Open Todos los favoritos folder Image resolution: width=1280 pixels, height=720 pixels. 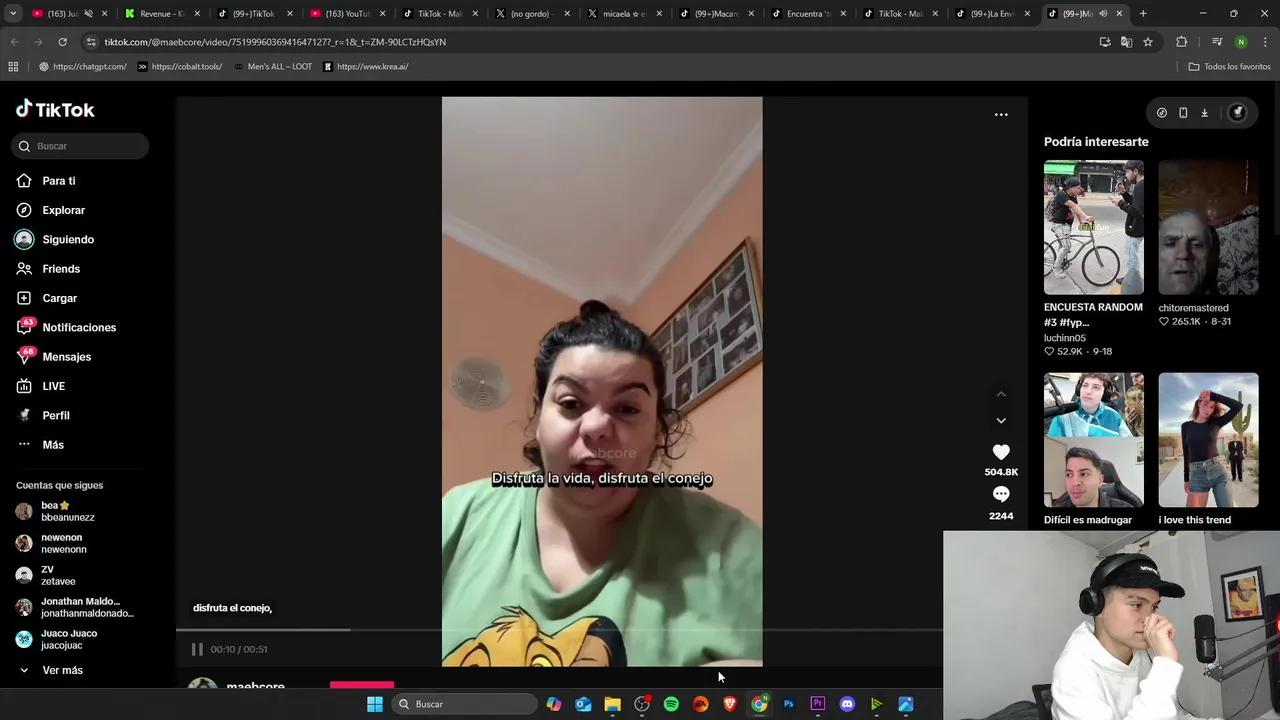pyautogui.click(x=1229, y=67)
